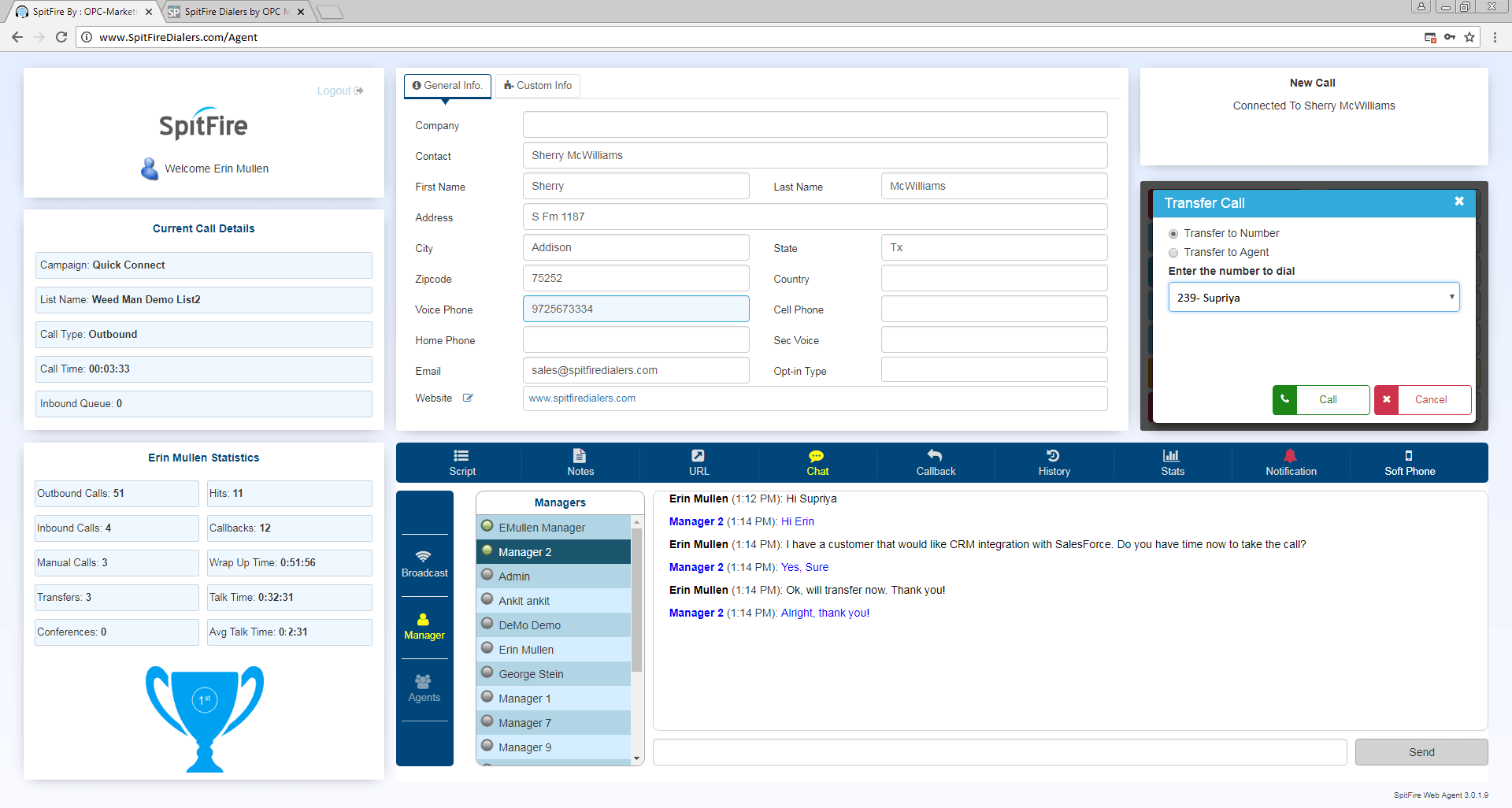Expand the 239- Supriya number dropdown
Screen dimensions: 1512x808
click(x=1314, y=298)
